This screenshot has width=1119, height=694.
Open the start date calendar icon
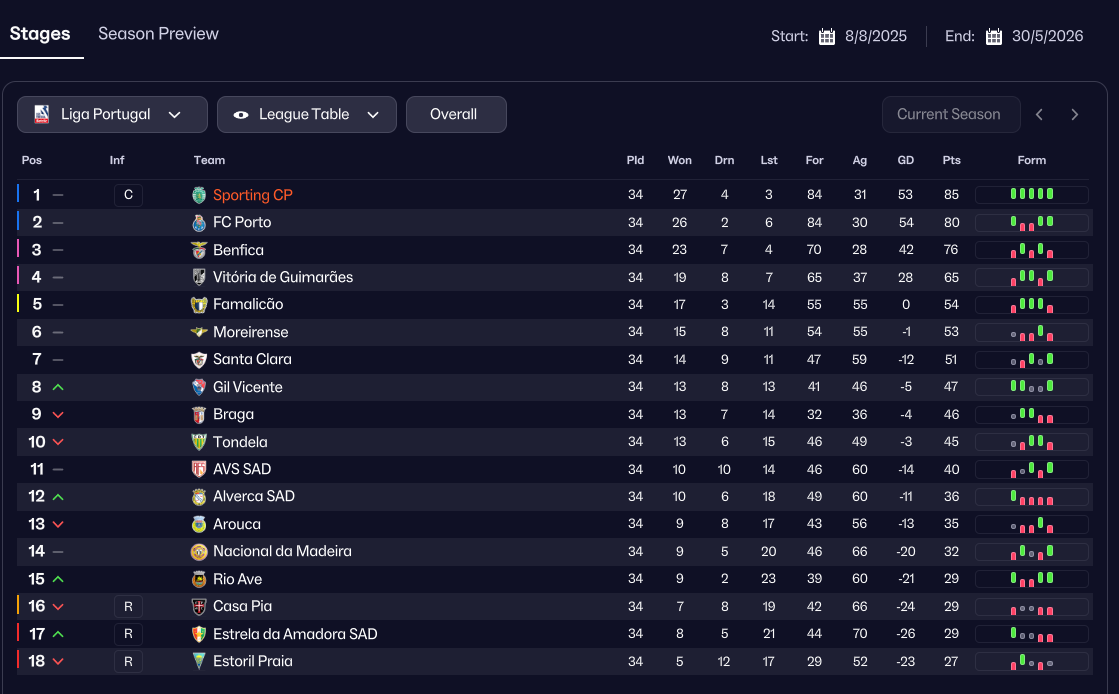pyautogui.click(x=827, y=37)
